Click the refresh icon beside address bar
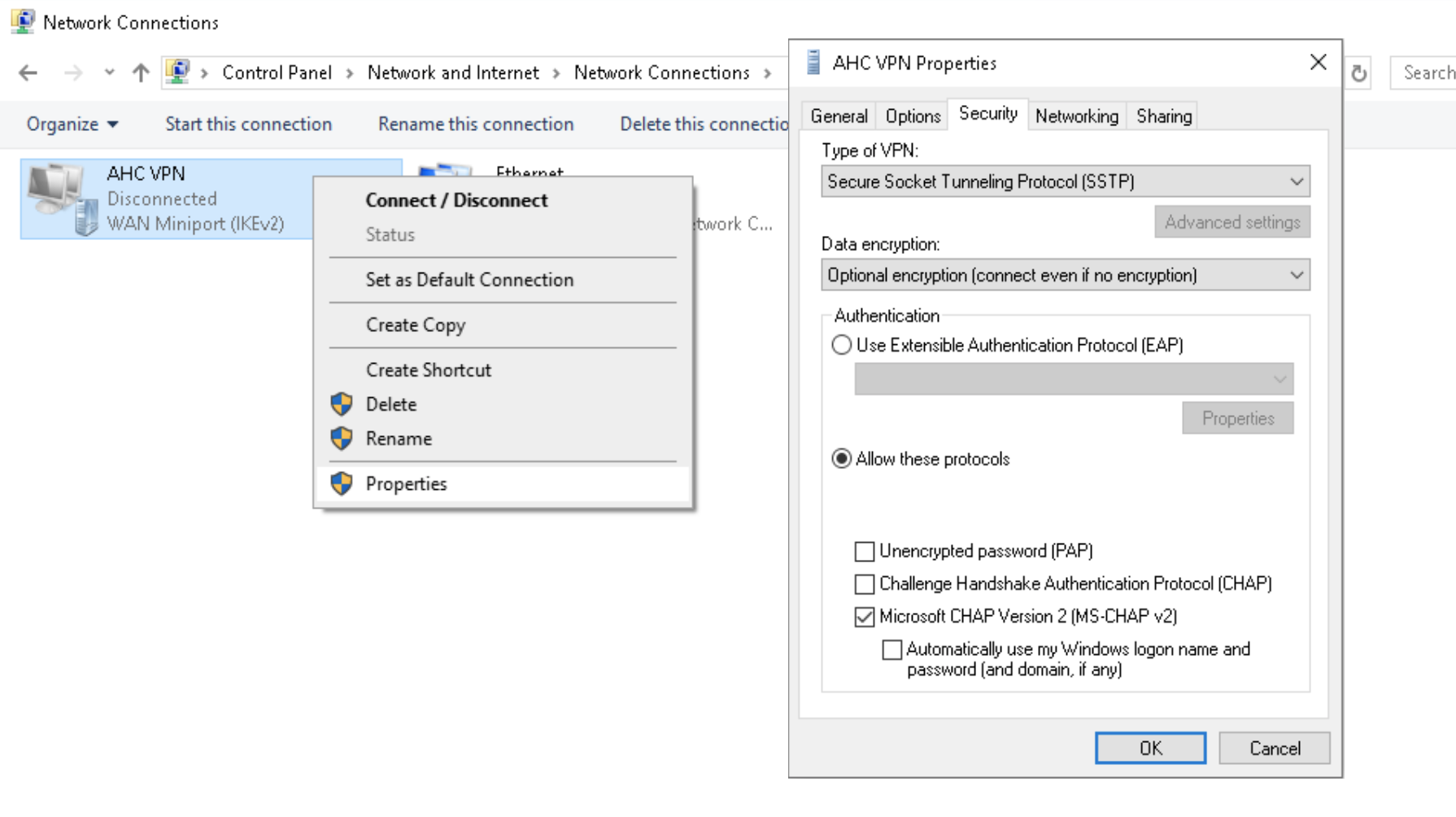This screenshot has height=817, width=1456. point(1358,74)
